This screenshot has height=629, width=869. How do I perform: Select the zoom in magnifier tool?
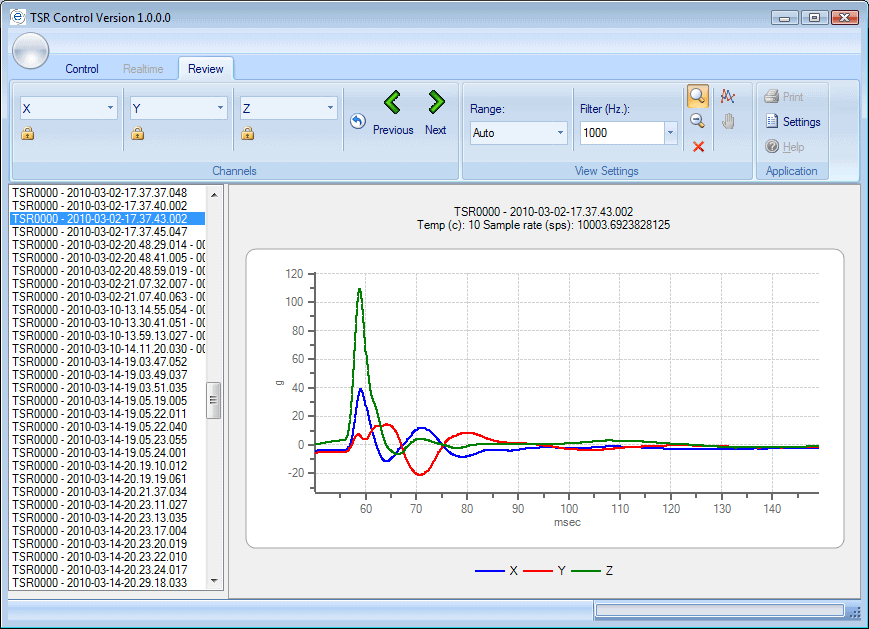tap(698, 96)
